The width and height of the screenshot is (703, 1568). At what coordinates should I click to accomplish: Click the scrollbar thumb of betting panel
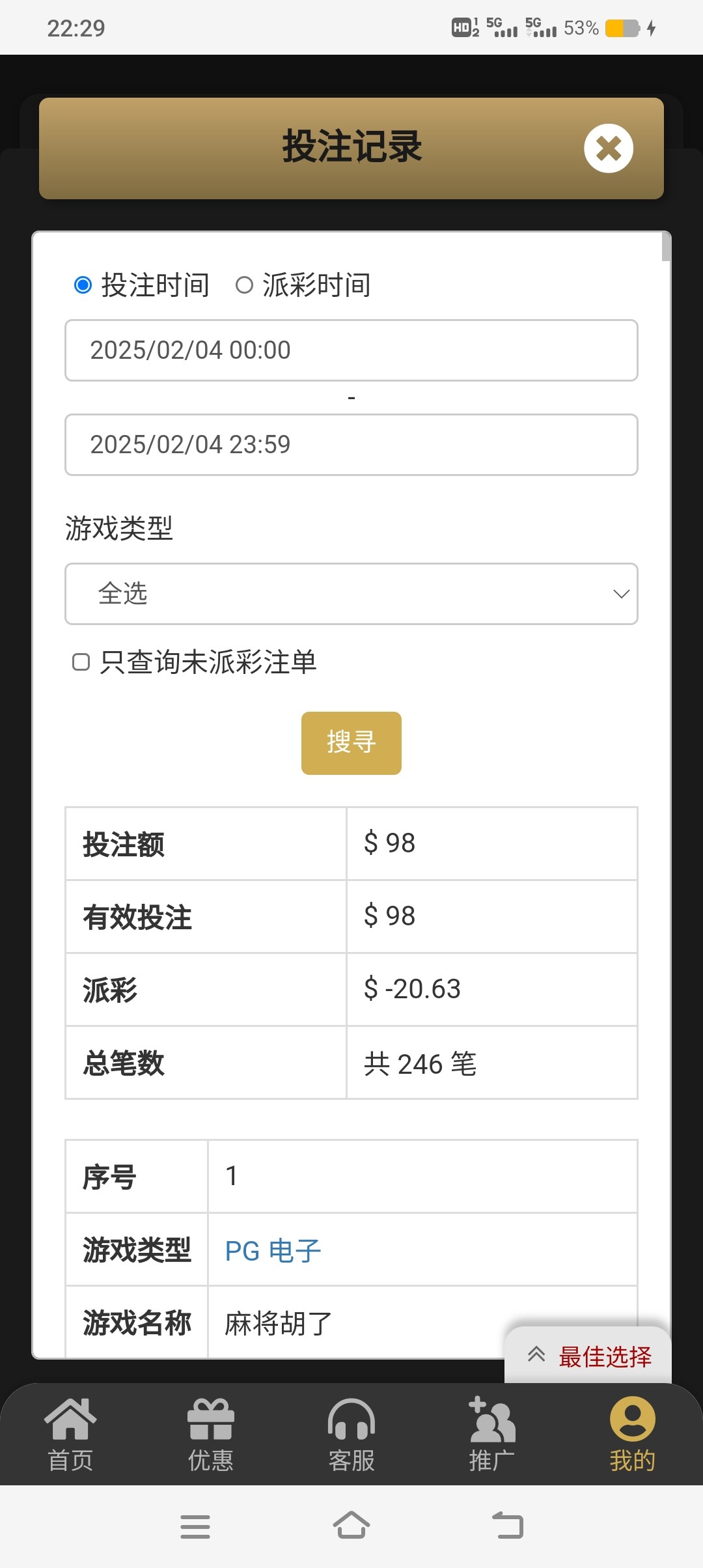tap(666, 247)
